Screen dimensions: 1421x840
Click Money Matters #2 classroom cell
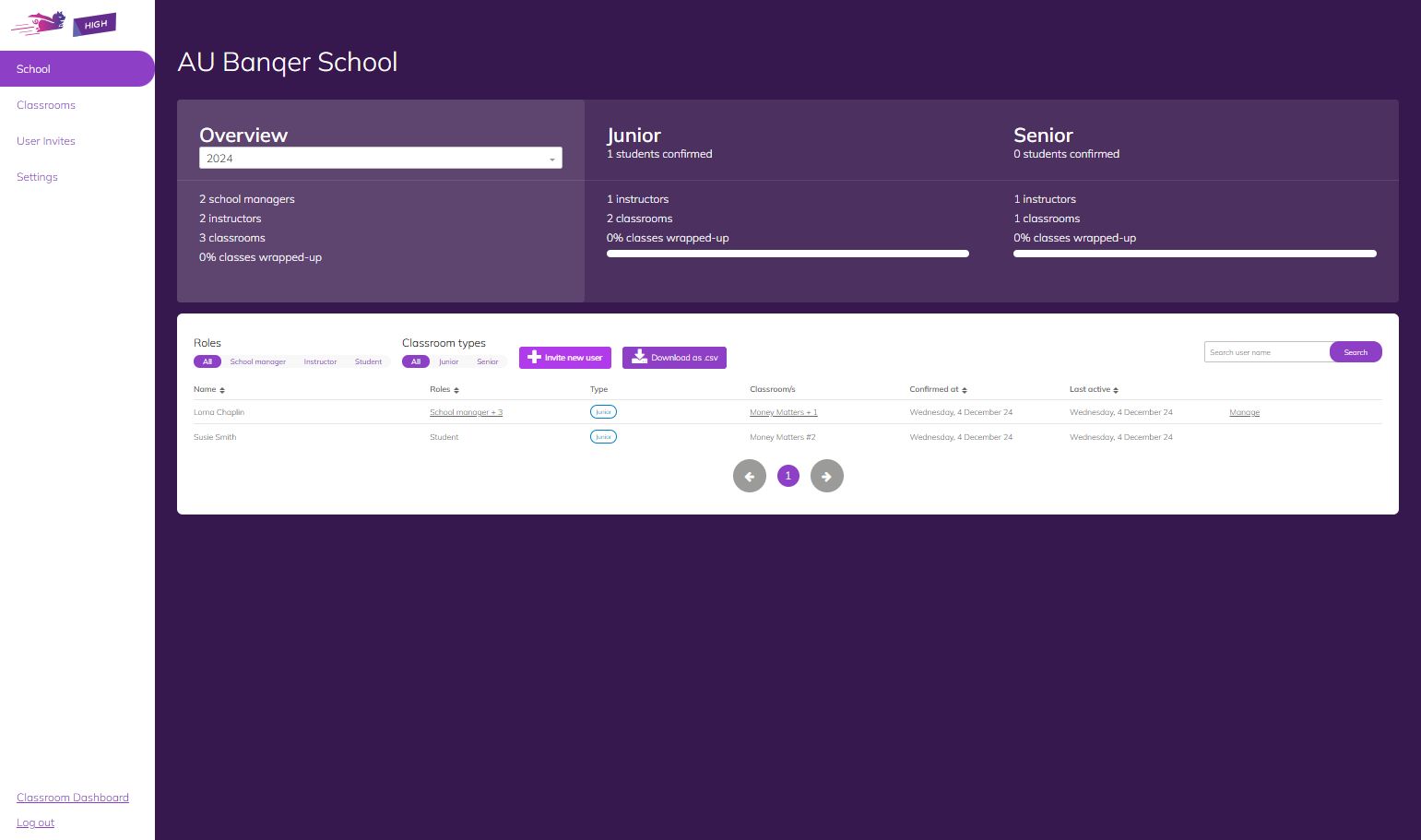pos(783,437)
